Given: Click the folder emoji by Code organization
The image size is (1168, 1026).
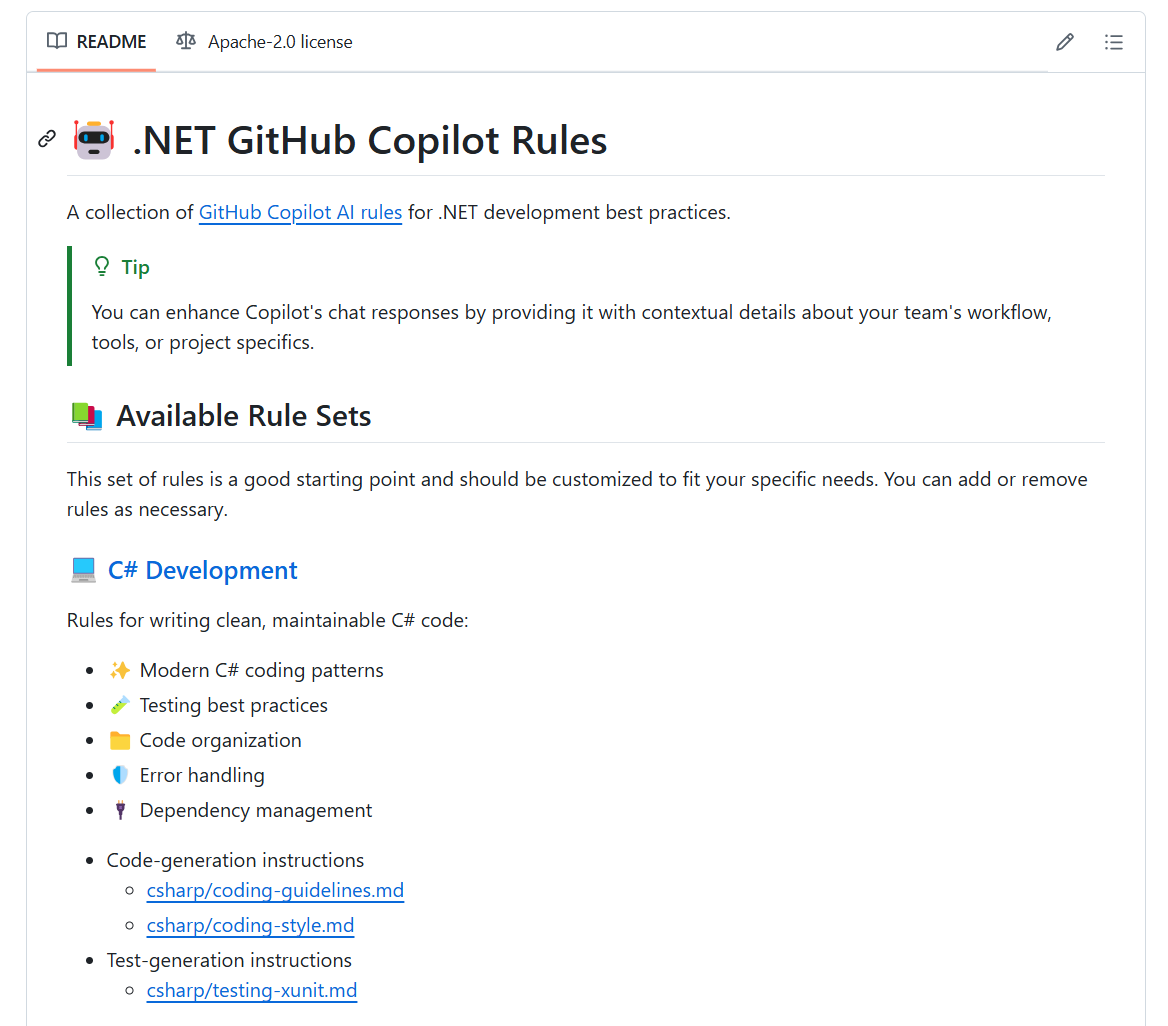Looking at the screenshot, I should click(x=120, y=740).
